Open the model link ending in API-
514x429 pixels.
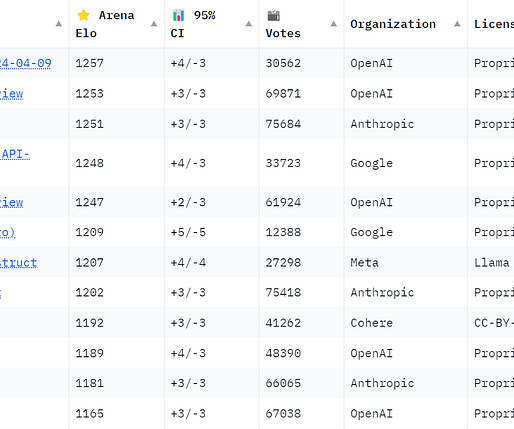click(x=15, y=154)
